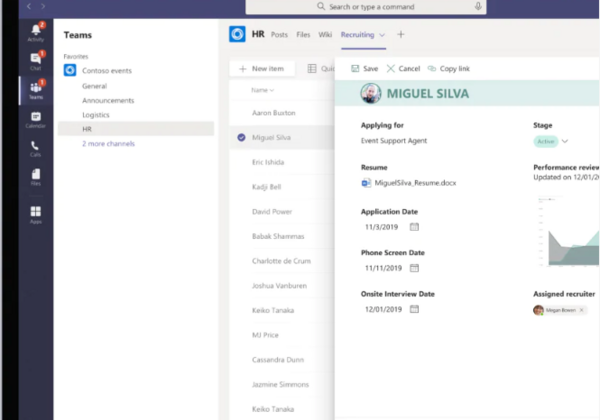The image size is (600, 420).
Task: Click the Megan Bowen recruiter chip
Action: (561, 310)
